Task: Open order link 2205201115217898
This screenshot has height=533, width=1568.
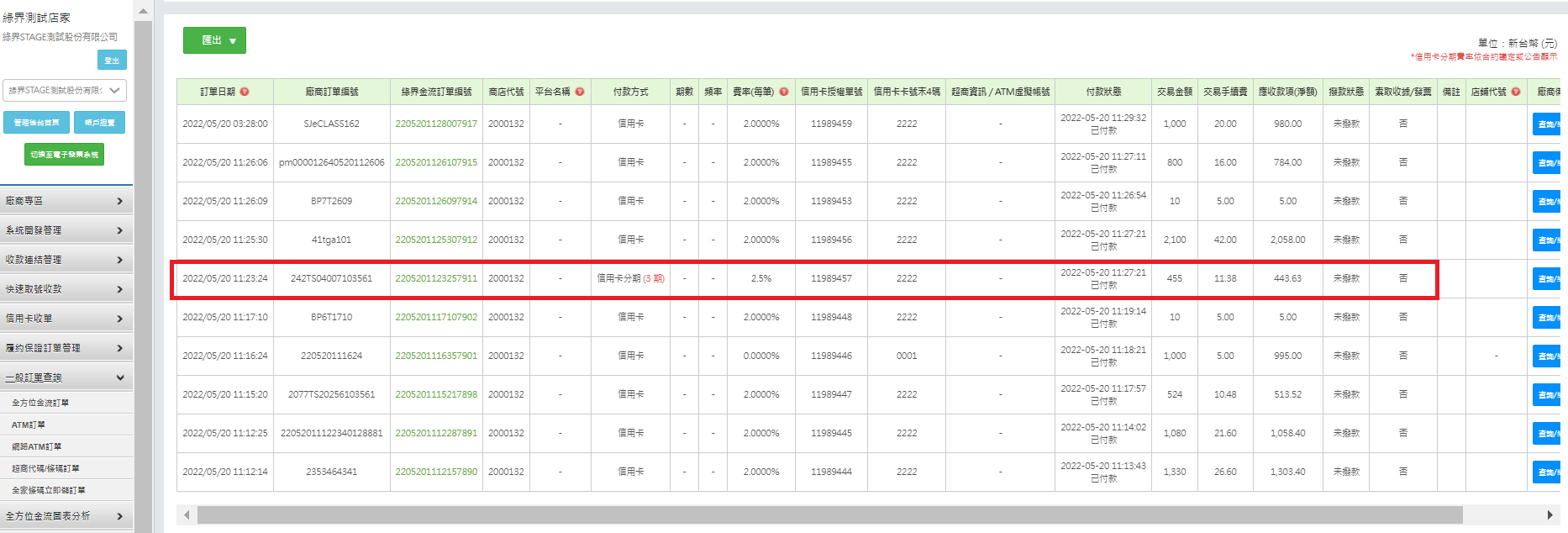Action: click(436, 394)
